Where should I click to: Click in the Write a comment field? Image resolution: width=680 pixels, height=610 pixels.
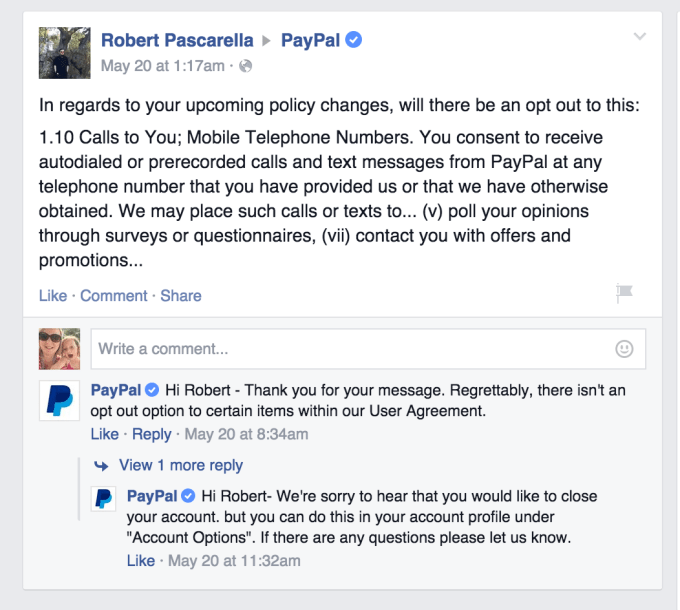click(x=350, y=349)
